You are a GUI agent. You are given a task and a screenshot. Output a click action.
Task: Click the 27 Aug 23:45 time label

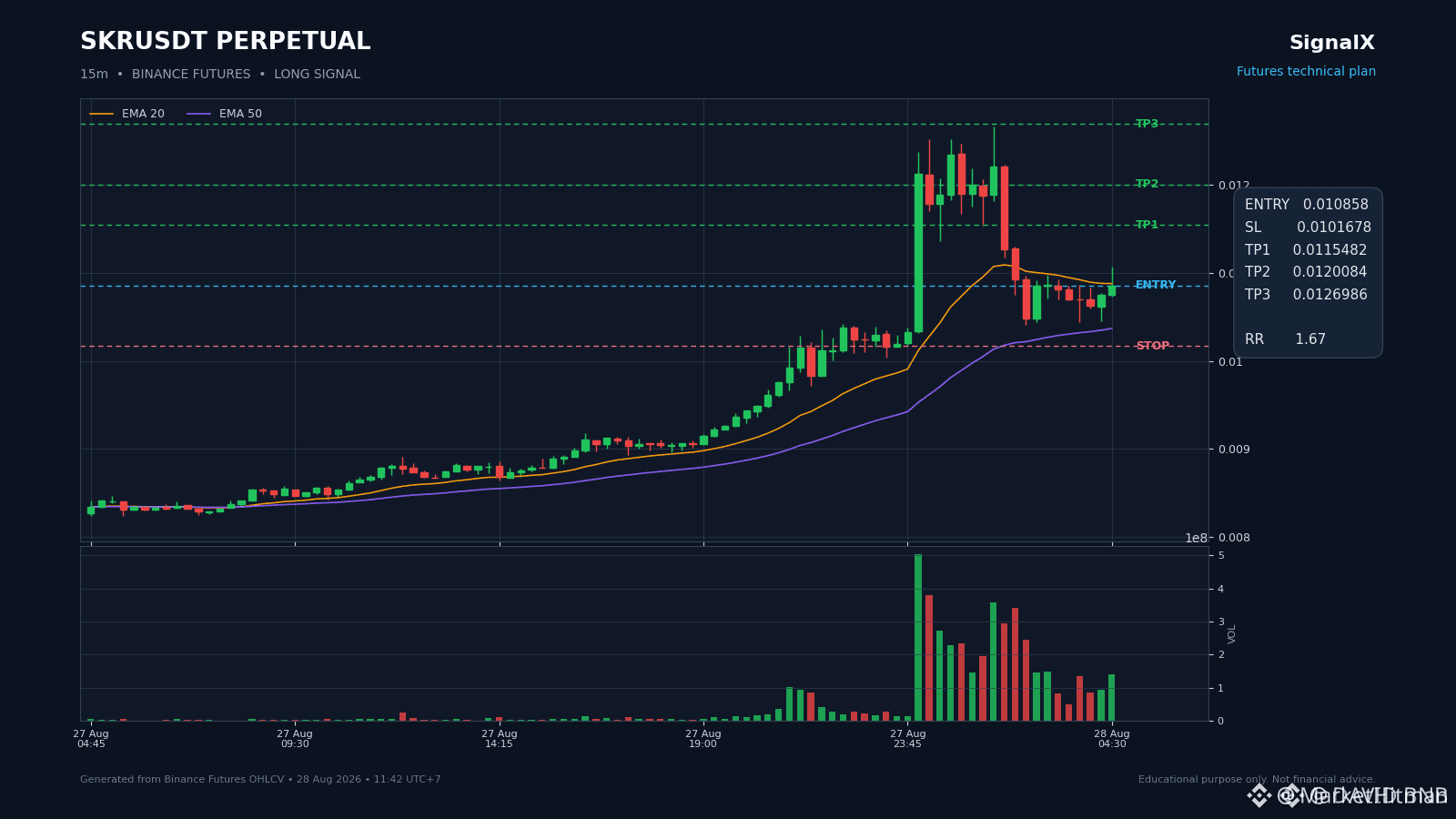[x=907, y=739]
